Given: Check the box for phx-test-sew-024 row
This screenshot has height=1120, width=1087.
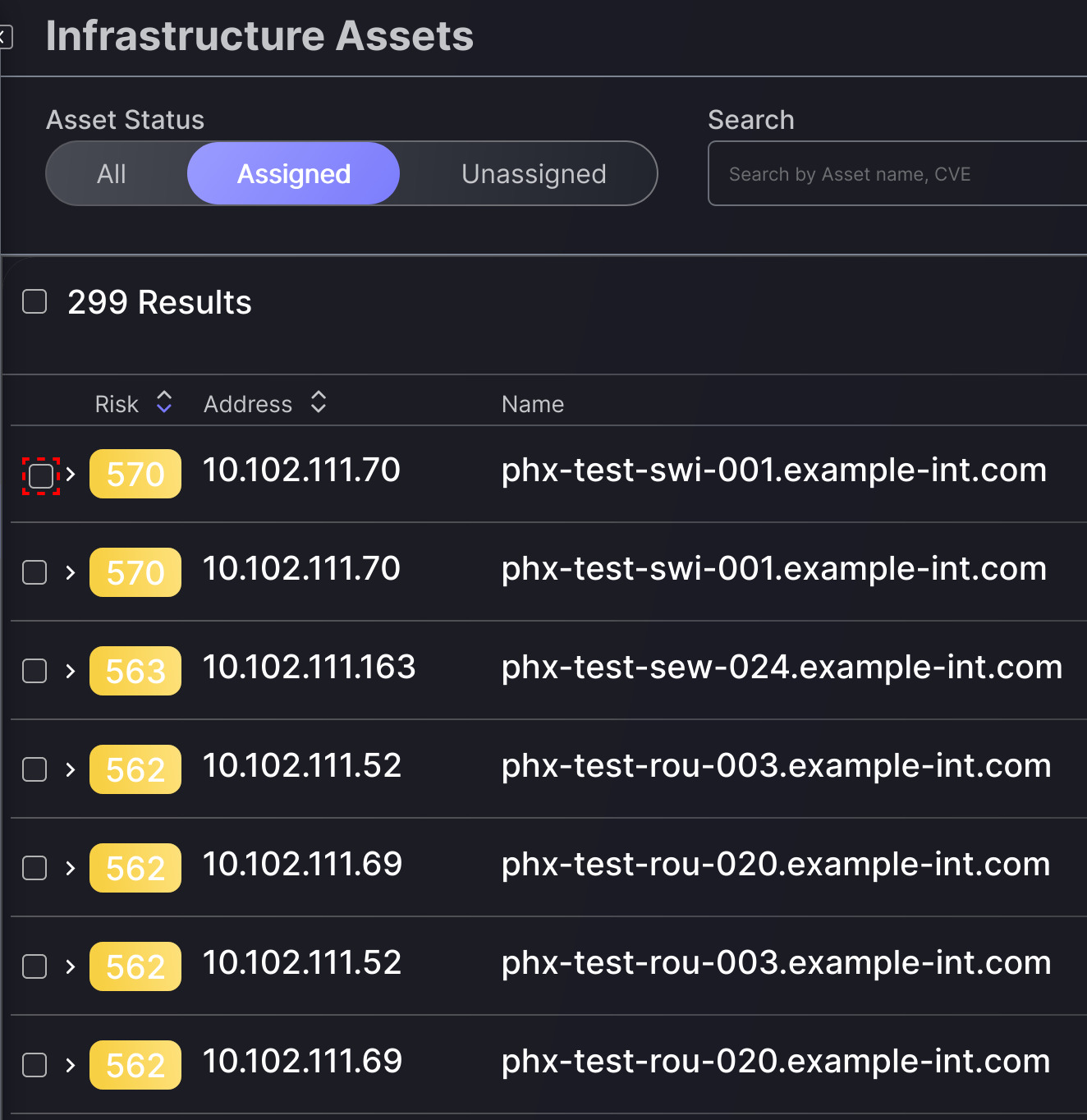Looking at the screenshot, I should (x=34, y=671).
